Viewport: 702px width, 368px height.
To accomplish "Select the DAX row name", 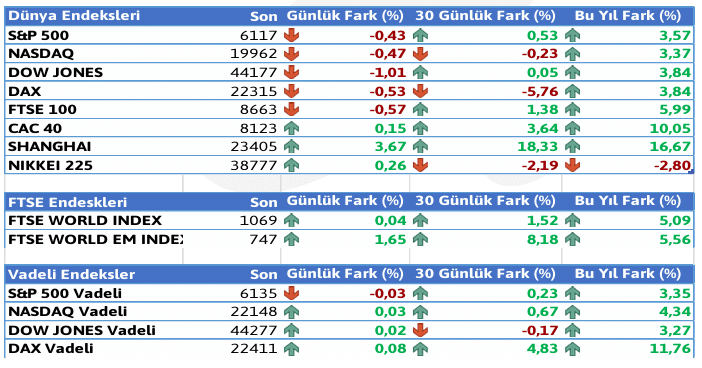I will pyautogui.click(x=25, y=91).
